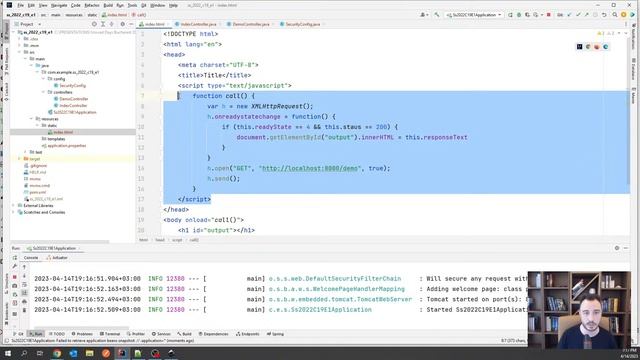The width and height of the screenshot is (640, 360).
Task: Click the localhost:8080/demo link in code
Action: (310, 168)
